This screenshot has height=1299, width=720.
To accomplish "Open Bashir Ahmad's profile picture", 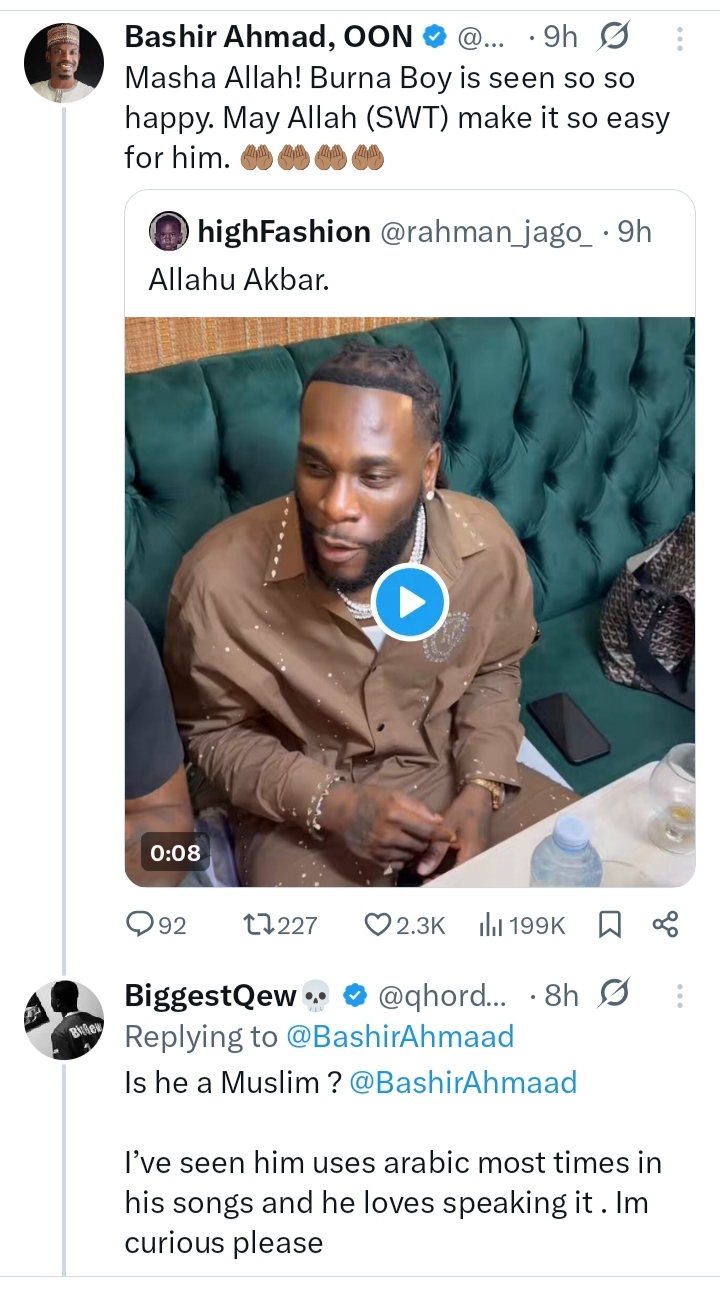I will pos(64,62).
